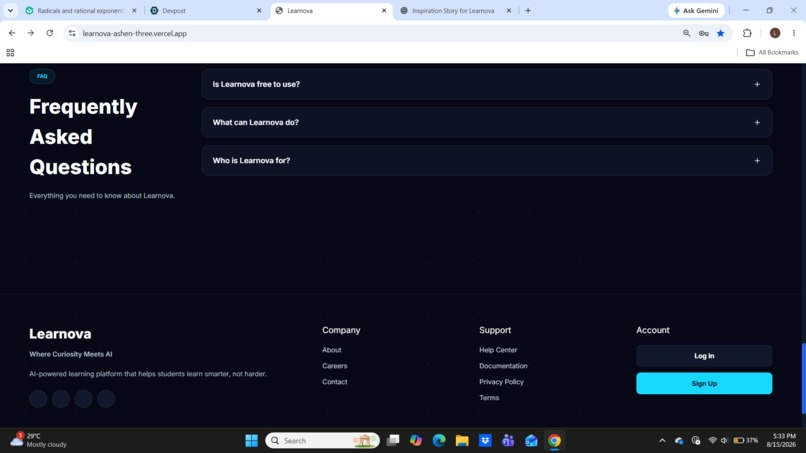Click the FAQ badge label
This screenshot has width=806, height=453.
pyautogui.click(x=42, y=76)
